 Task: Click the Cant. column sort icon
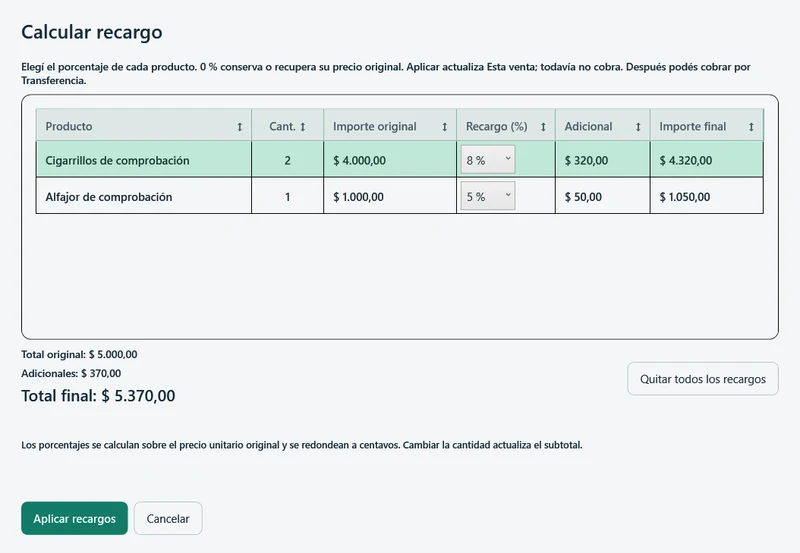303,127
